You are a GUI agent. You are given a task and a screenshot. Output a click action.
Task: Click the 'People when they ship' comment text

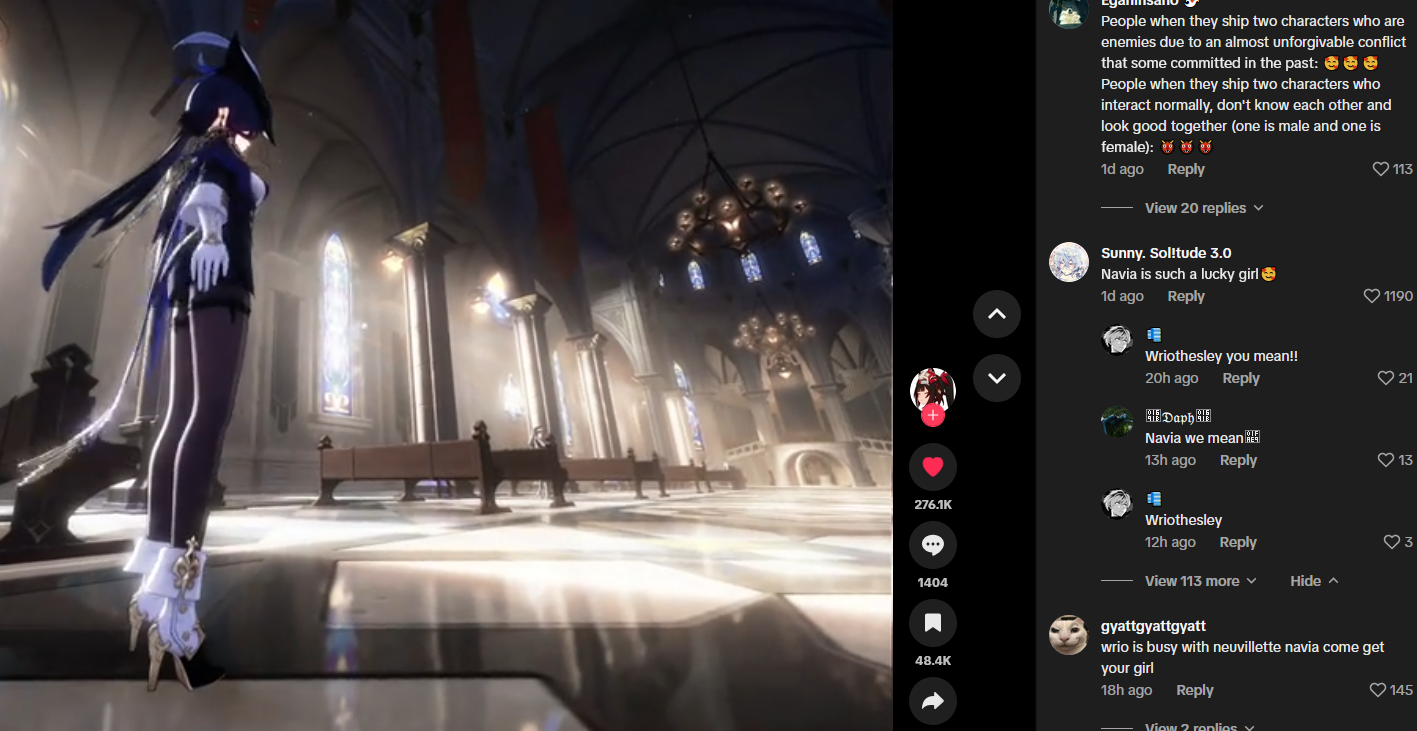[x=1253, y=84]
